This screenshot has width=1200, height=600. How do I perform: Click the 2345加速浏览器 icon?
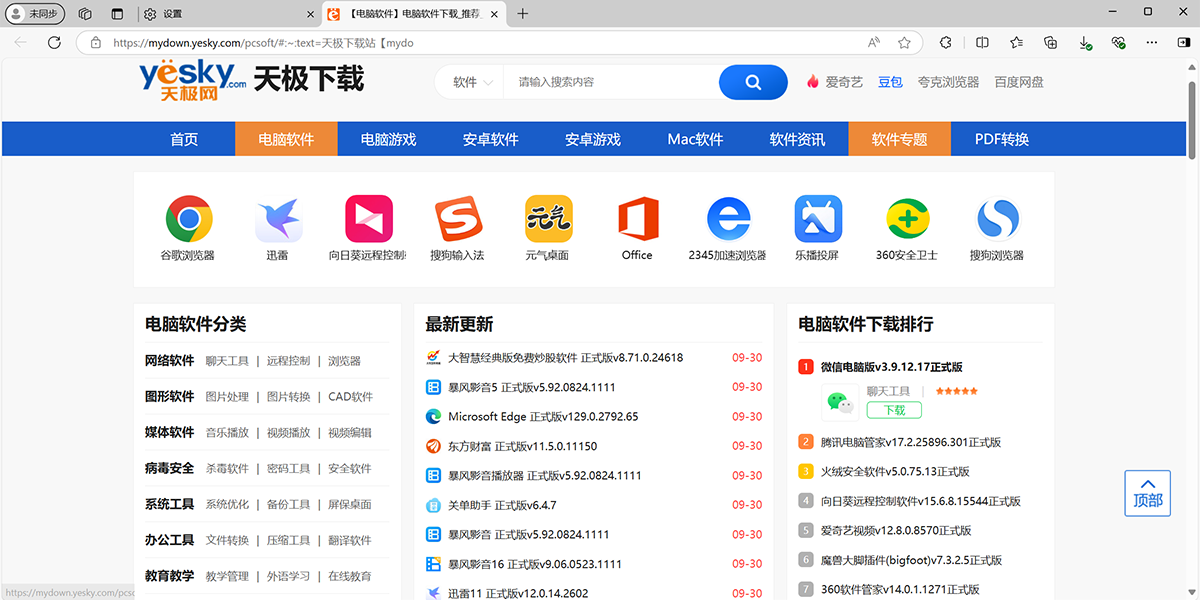click(727, 218)
